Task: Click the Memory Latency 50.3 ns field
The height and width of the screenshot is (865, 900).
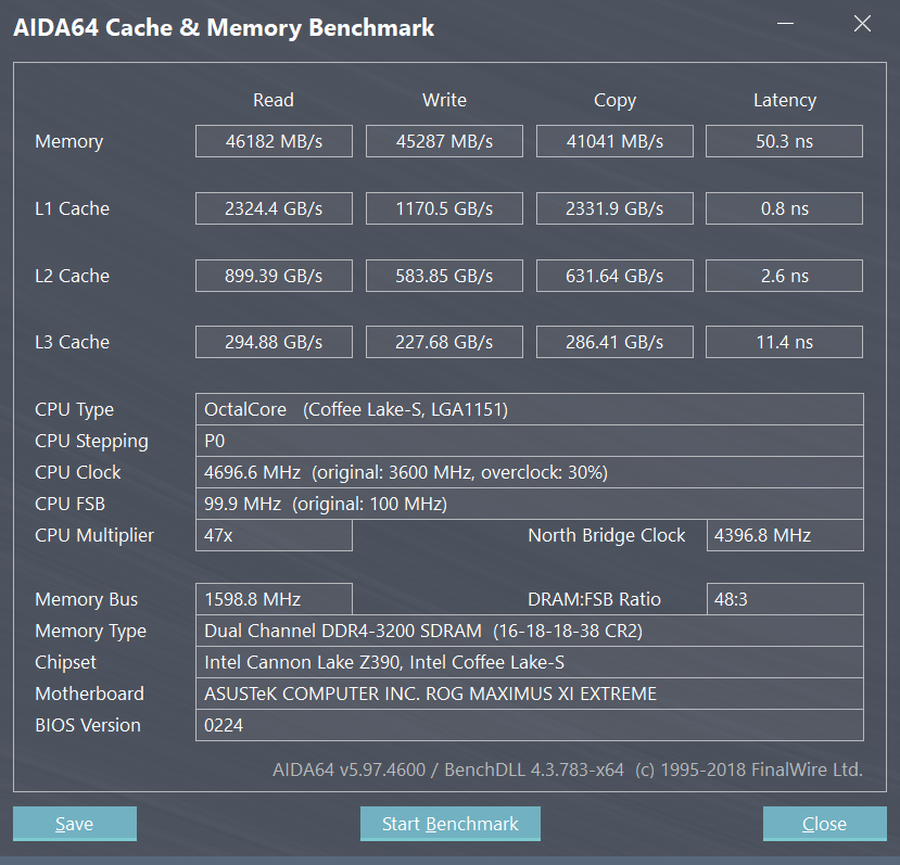Action: coord(784,141)
